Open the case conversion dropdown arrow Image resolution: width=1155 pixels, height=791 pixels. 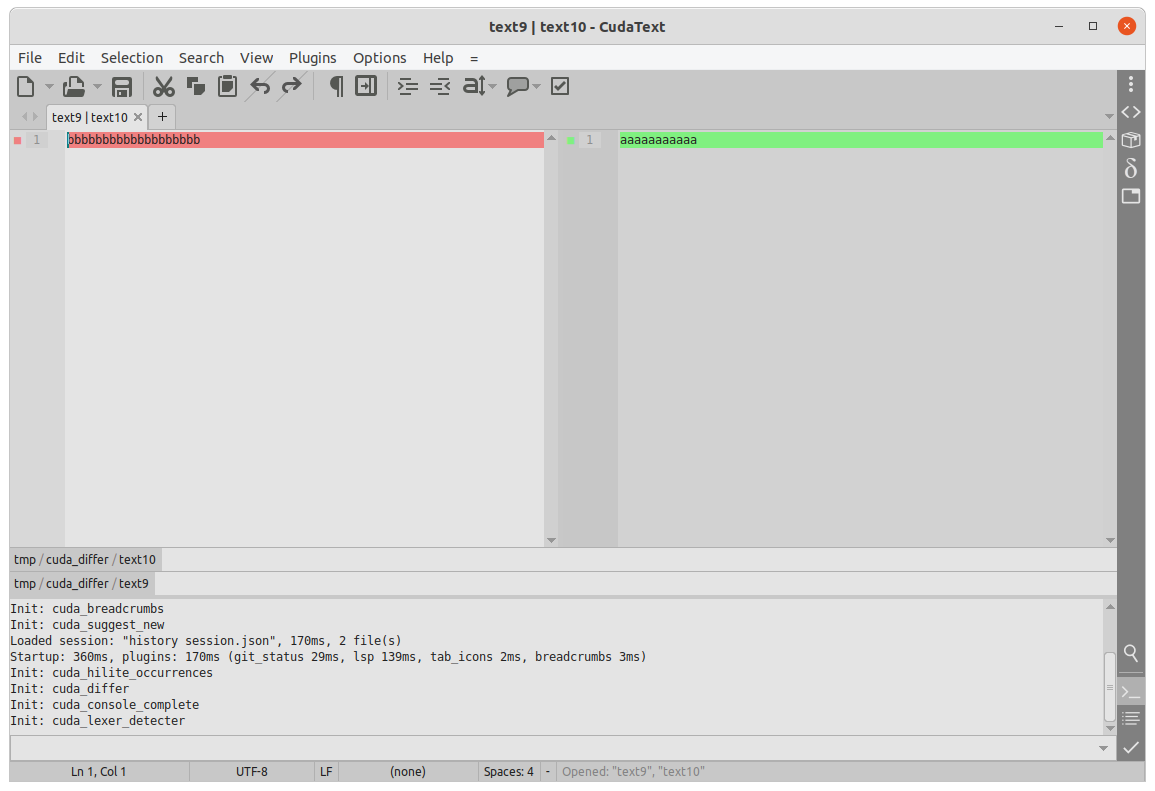pyautogui.click(x=492, y=86)
